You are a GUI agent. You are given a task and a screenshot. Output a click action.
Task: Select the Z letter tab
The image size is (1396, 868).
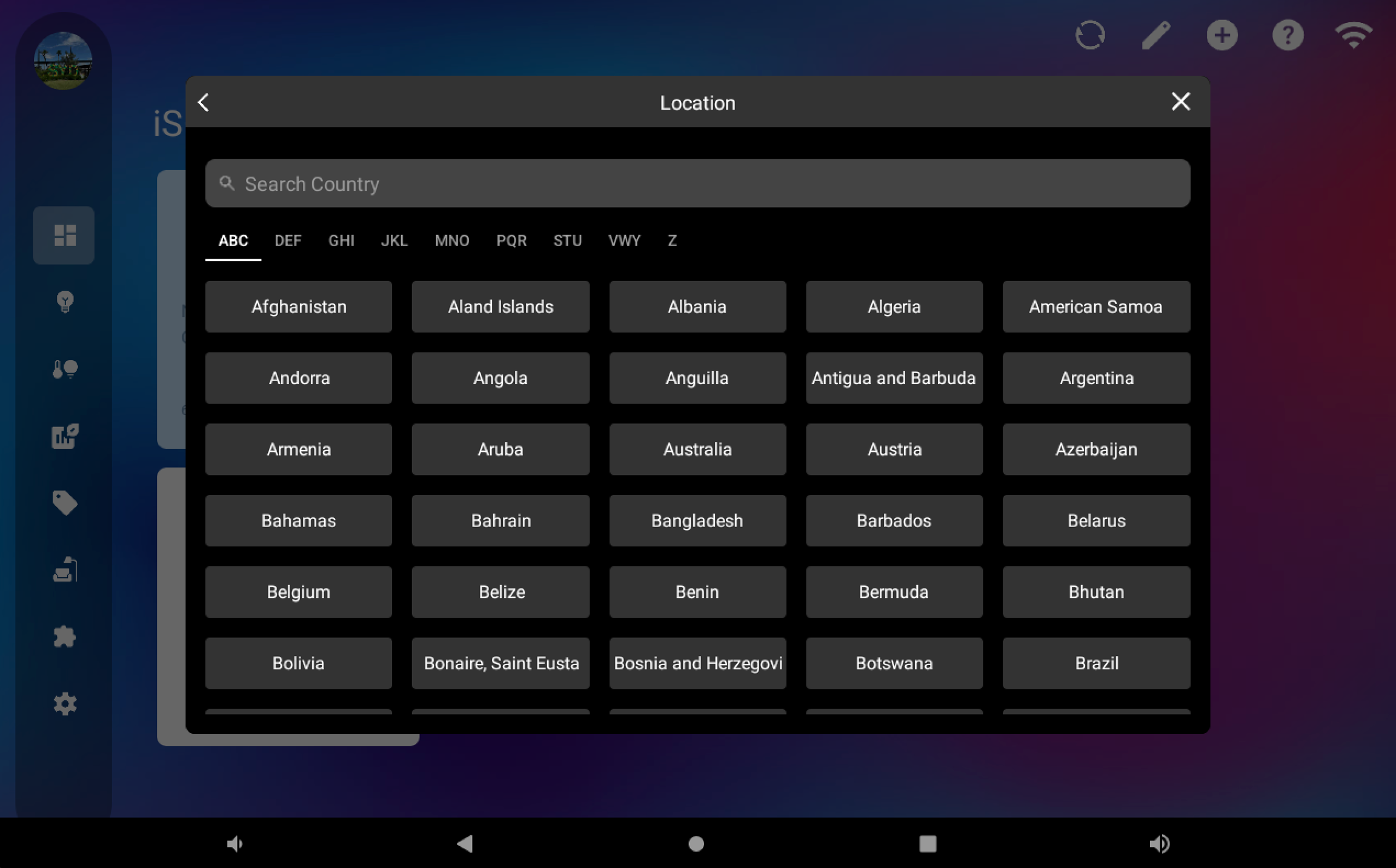click(x=671, y=240)
